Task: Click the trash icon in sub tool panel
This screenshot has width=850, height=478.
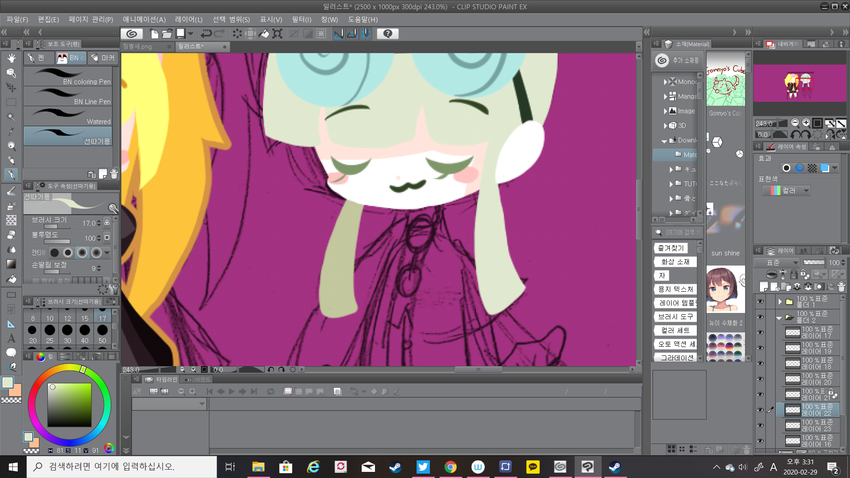Action: click(x=114, y=174)
